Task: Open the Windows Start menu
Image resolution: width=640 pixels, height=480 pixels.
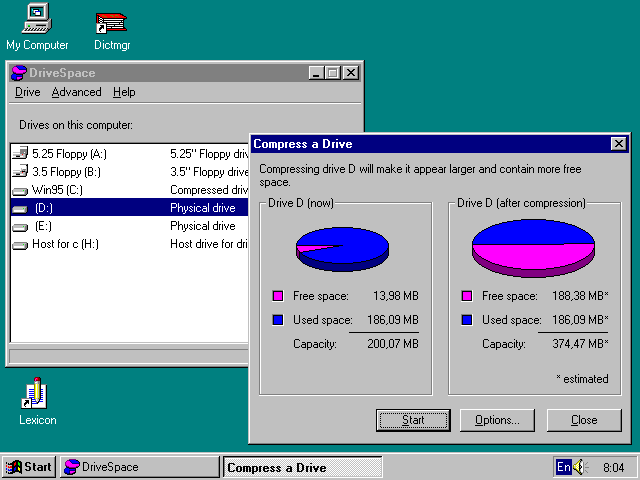Action: tap(29, 467)
